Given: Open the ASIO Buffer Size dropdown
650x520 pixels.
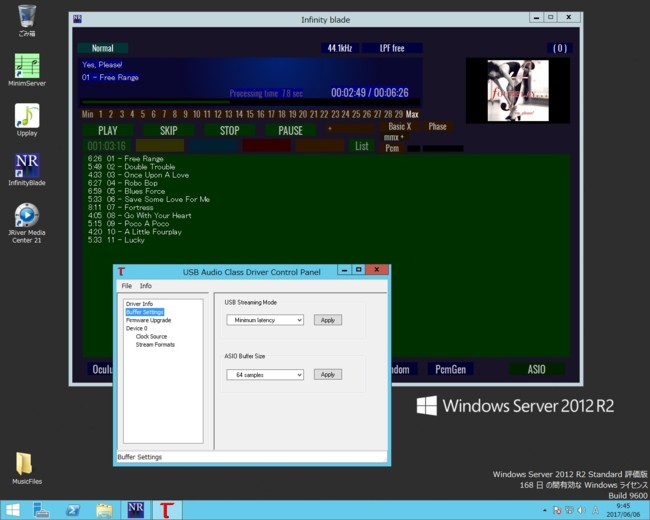Looking at the screenshot, I should 265,374.
